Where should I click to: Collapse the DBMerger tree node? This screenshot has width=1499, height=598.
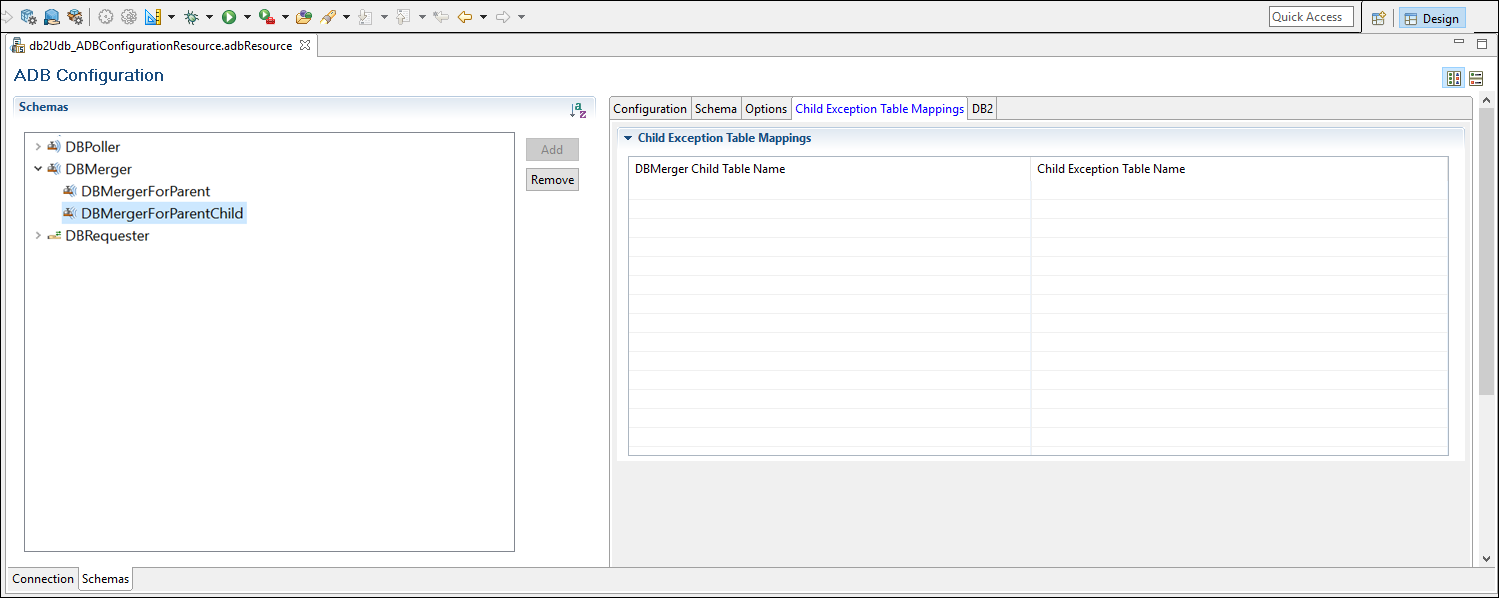[x=38, y=169]
